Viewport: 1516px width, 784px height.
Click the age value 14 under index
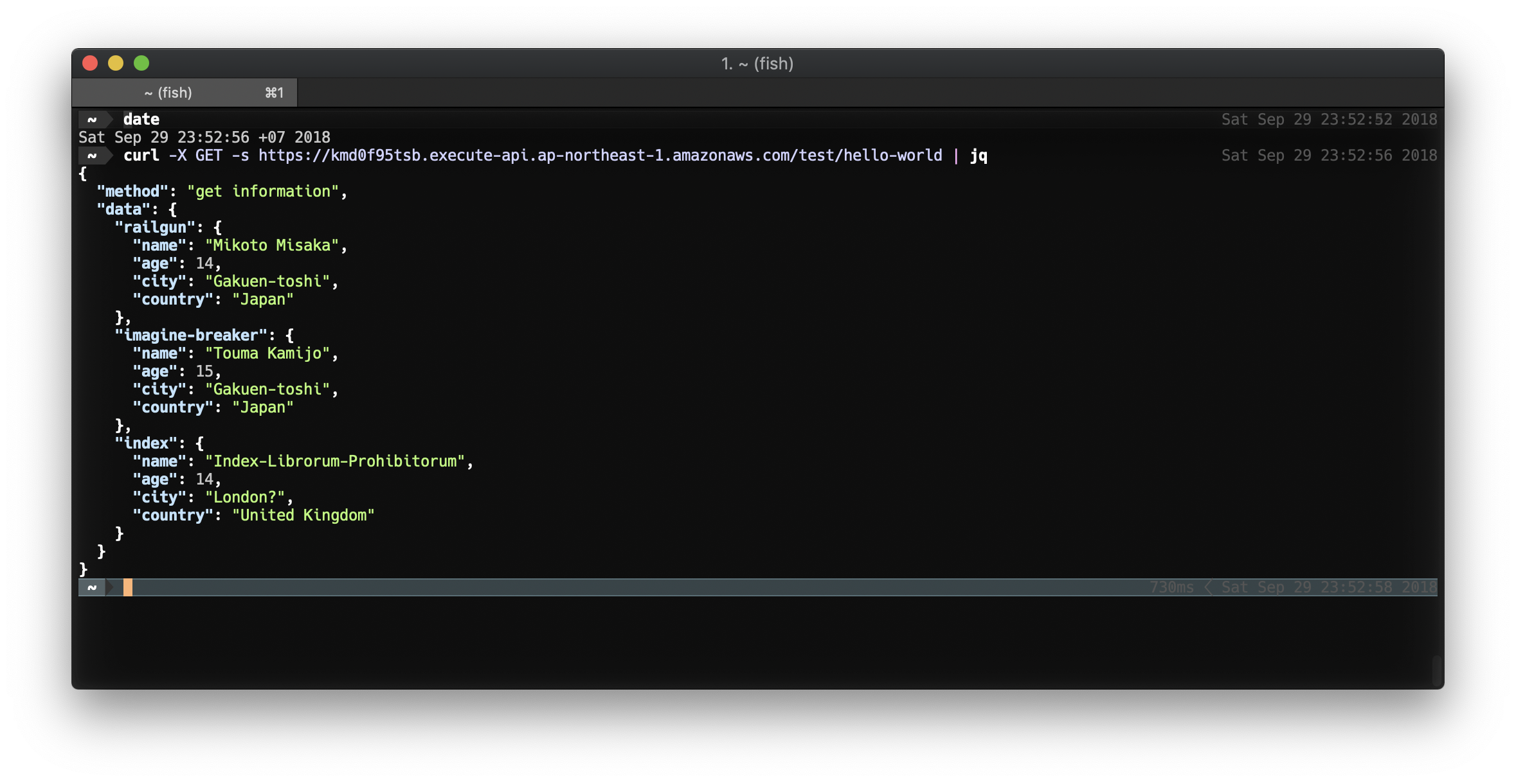204,479
